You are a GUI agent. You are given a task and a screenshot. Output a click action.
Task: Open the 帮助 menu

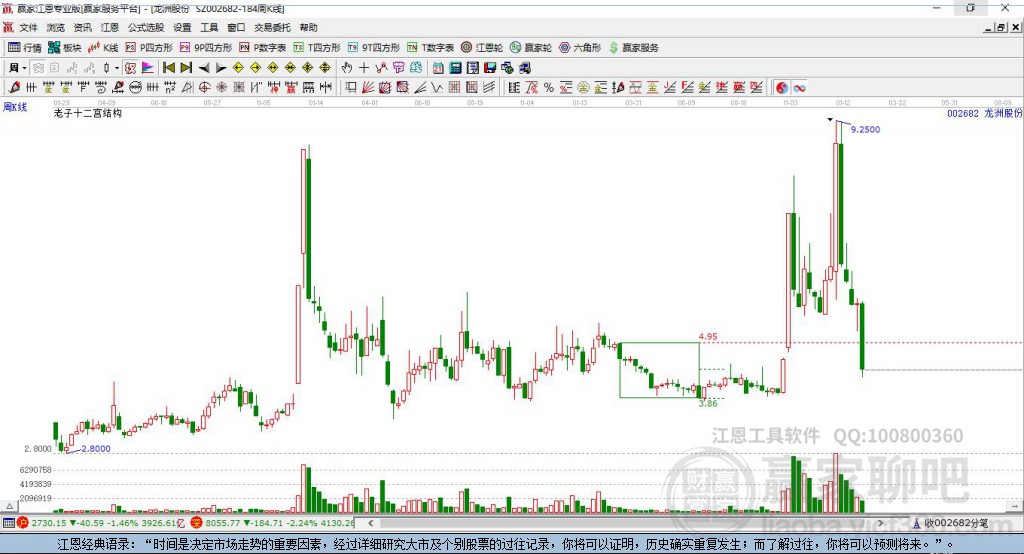(x=308, y=27)
